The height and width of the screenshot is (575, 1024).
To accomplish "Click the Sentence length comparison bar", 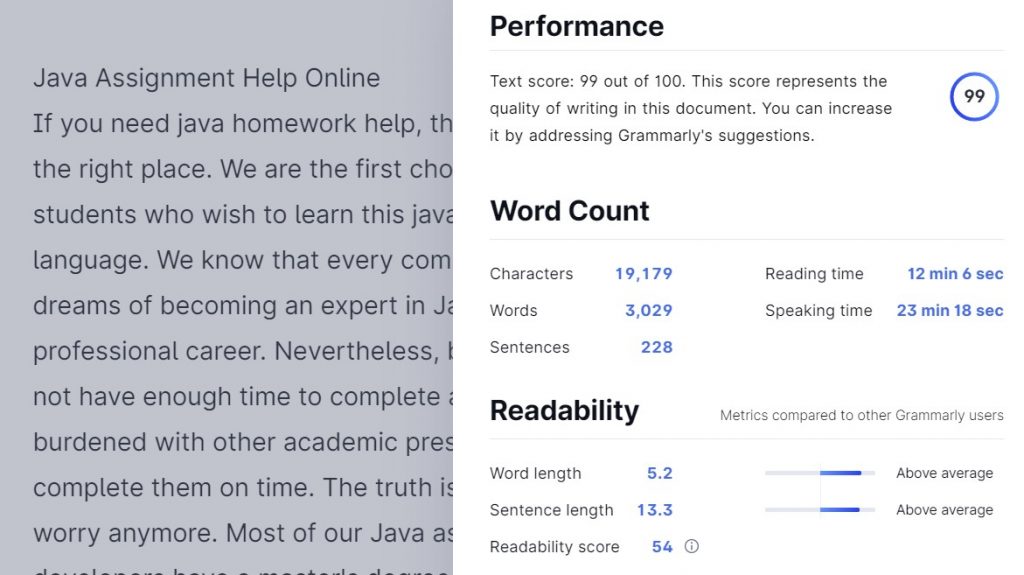I will coord(820,510).
